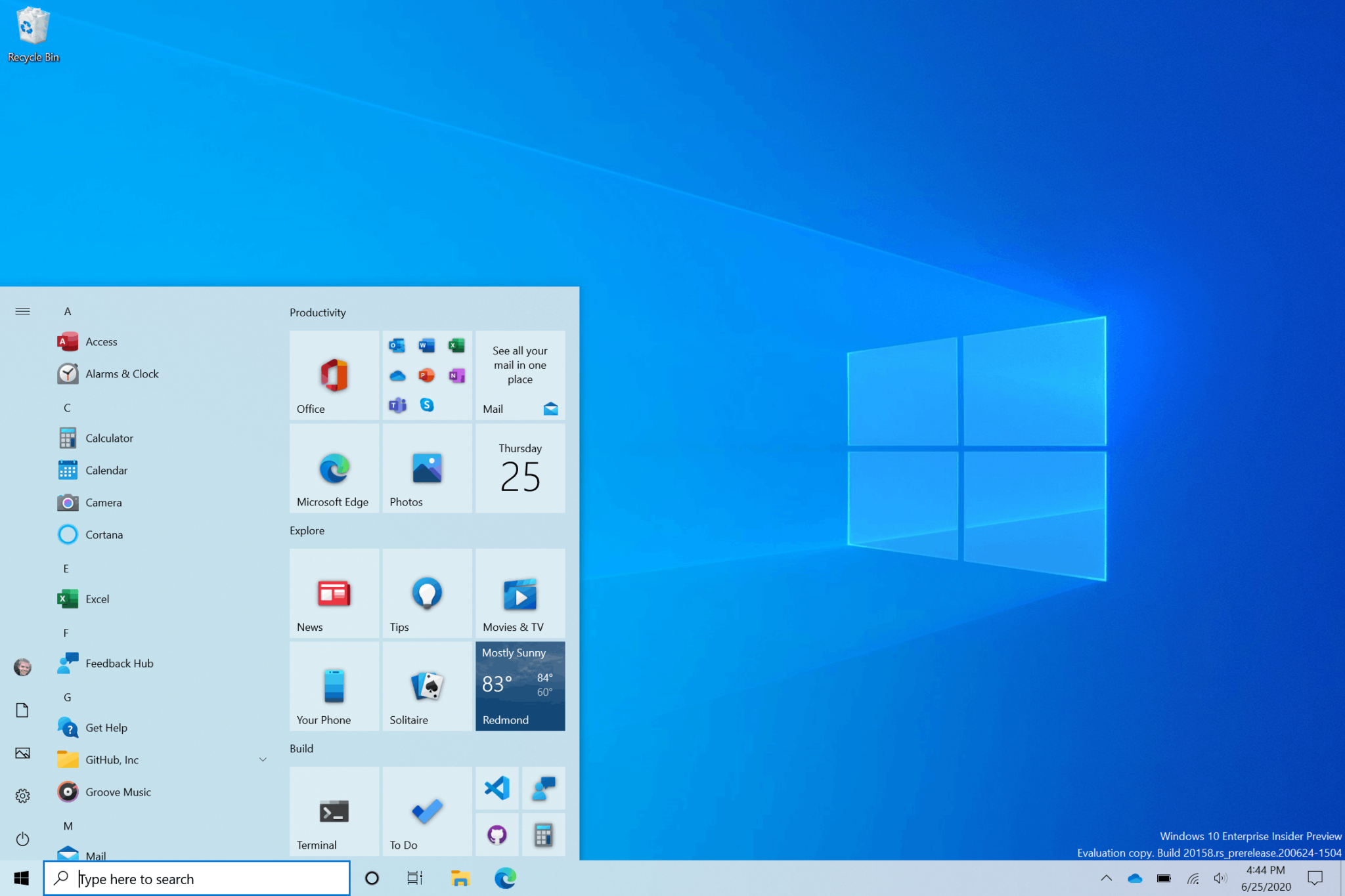Click To Do app tile in Build
The width and height of the screenshot is (1345, 896).
[425, 808]
